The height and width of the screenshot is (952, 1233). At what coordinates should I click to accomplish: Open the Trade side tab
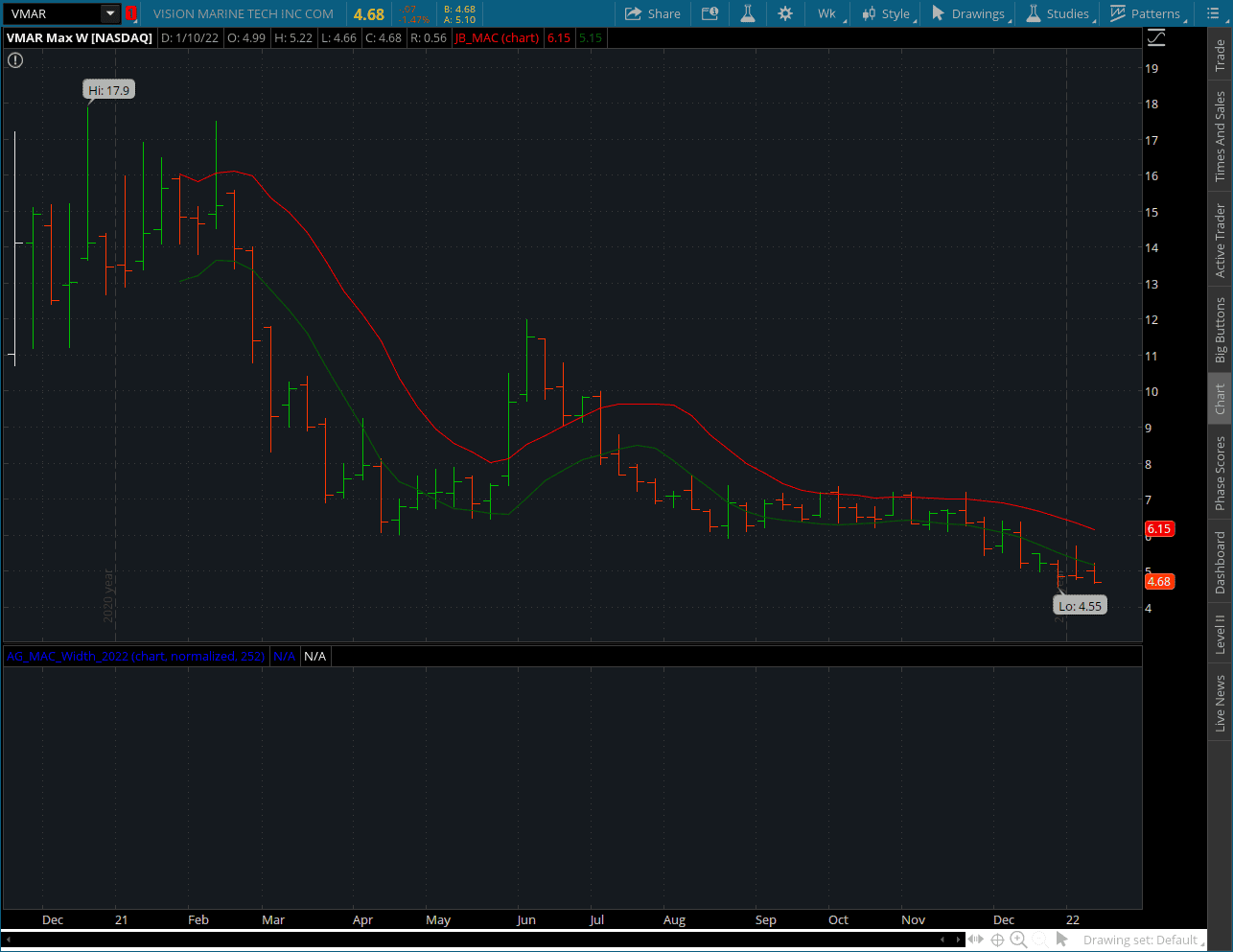point(1220,55)
